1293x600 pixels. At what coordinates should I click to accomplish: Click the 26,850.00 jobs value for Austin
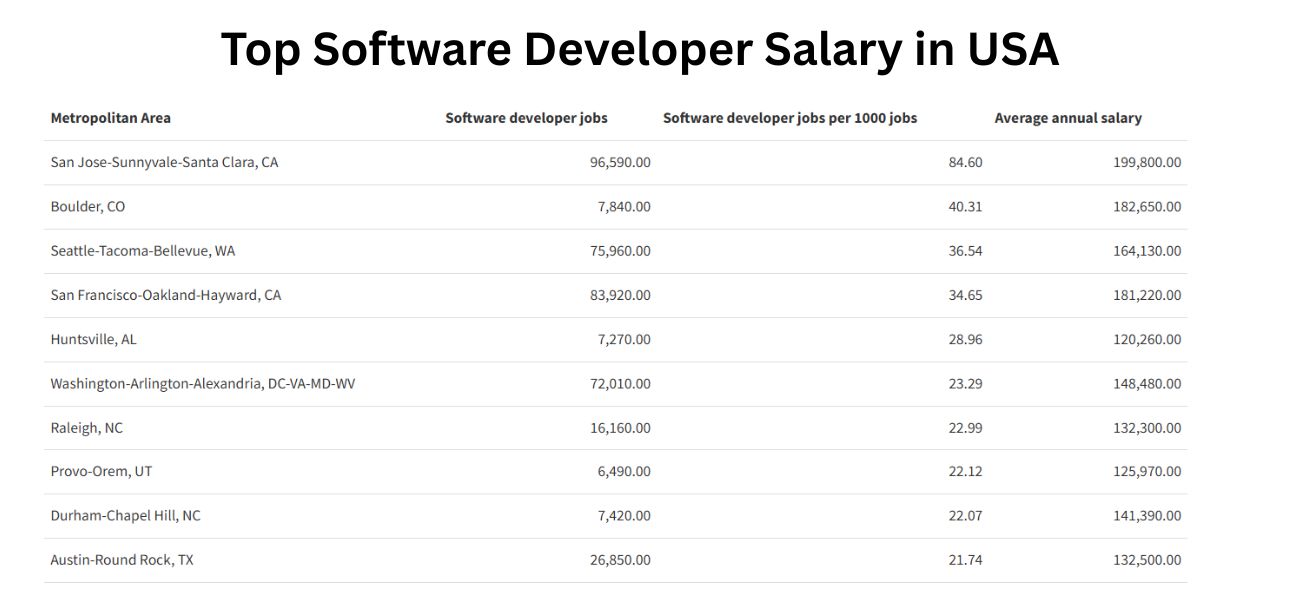[x=620, y=560]
